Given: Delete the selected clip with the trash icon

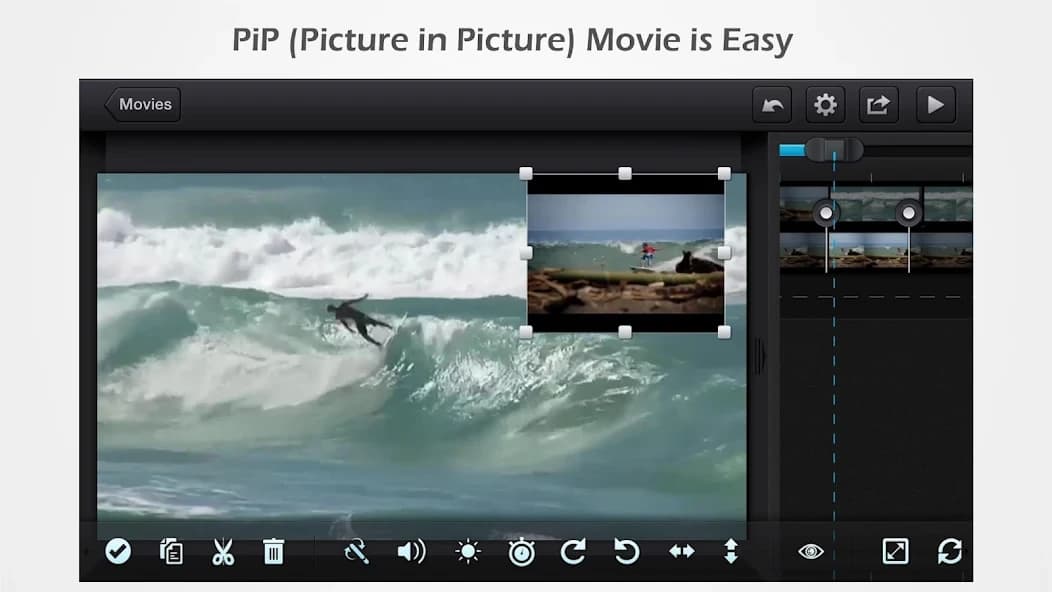Looking at the screenshot, I should tap(273, 551).
